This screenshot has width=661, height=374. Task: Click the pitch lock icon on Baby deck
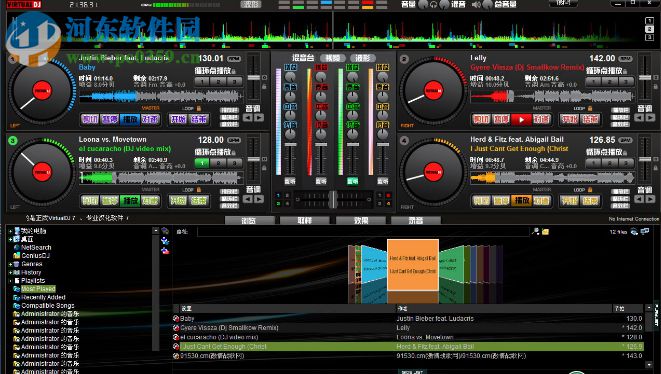coord(265,86)
